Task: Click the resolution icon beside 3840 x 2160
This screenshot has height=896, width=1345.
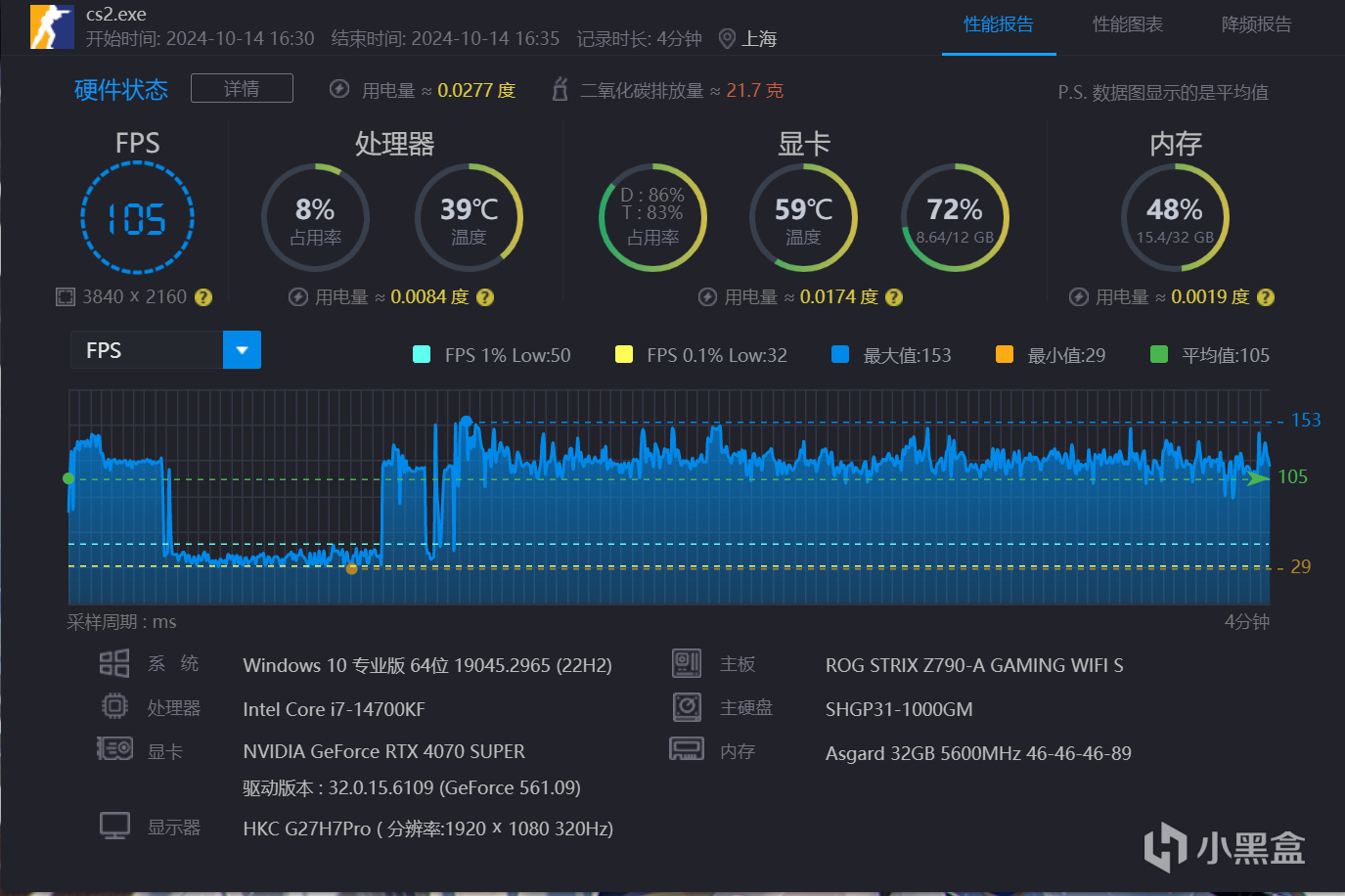Action: pyautogui.click(x=66, y=297)
